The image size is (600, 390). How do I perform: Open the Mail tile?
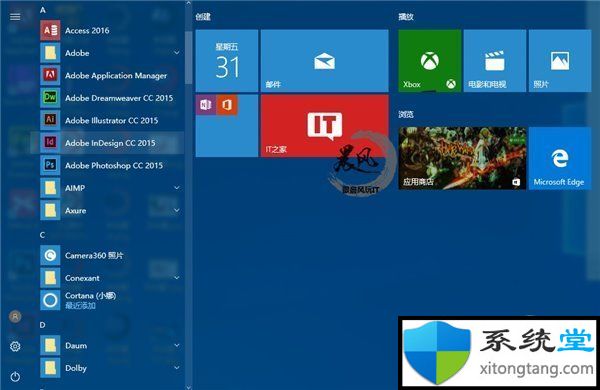point(324,61)
